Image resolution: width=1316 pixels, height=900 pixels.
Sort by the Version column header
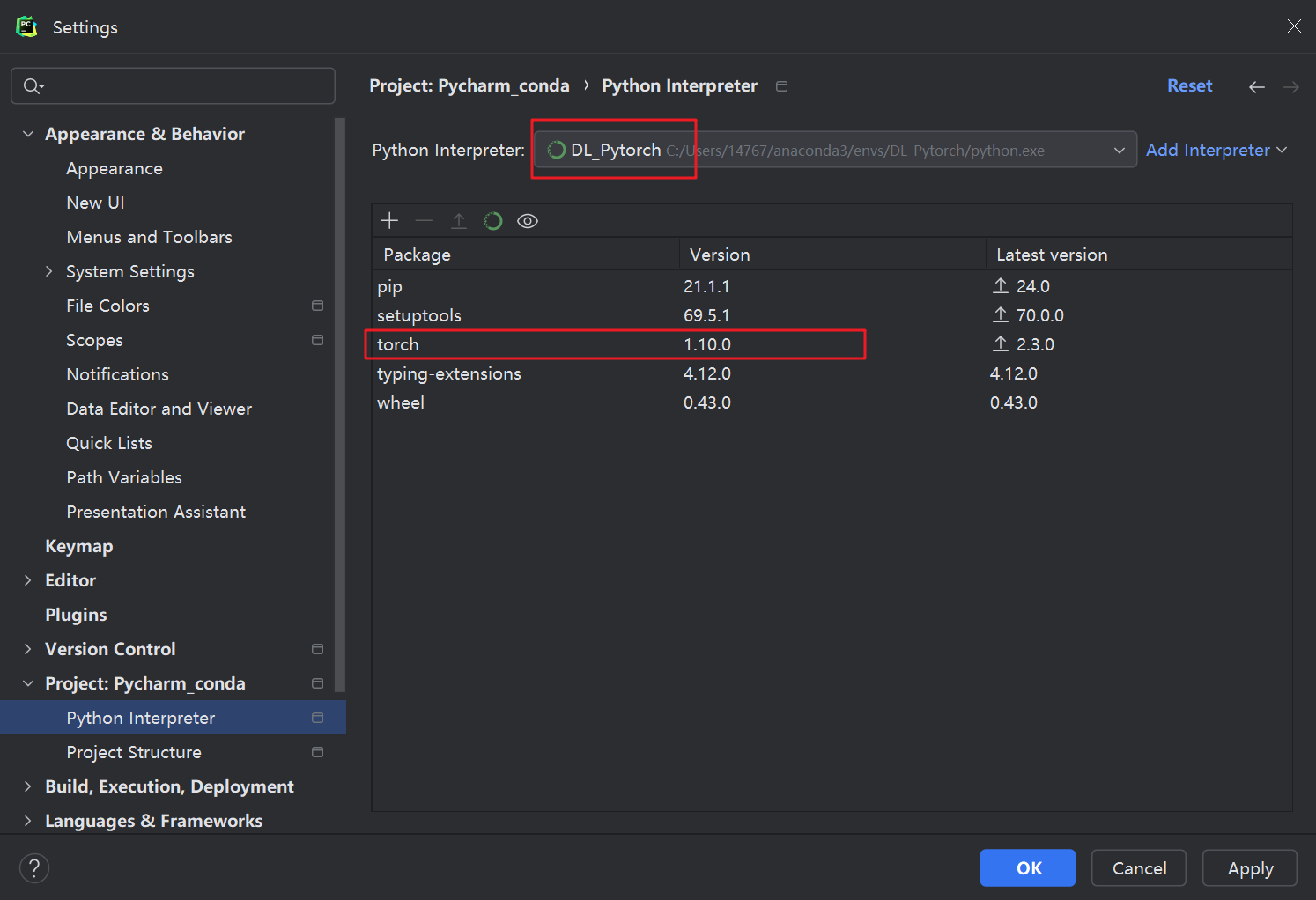point(832,255)
